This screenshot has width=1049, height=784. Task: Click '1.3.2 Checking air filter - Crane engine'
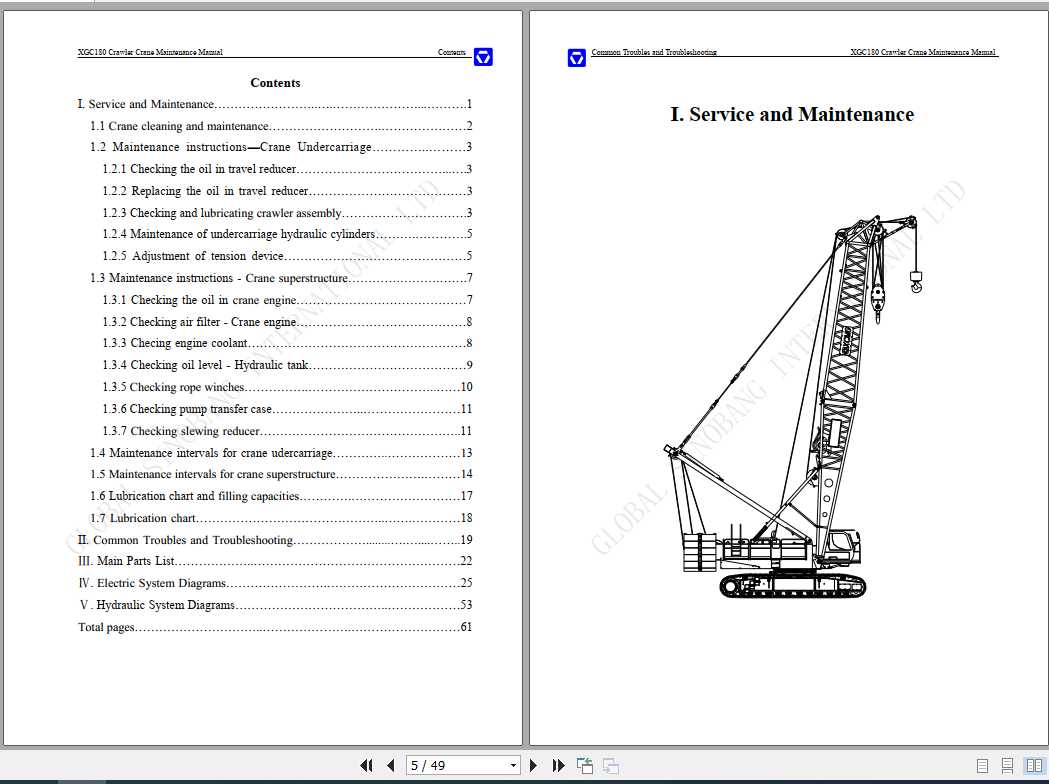[287, 322]
